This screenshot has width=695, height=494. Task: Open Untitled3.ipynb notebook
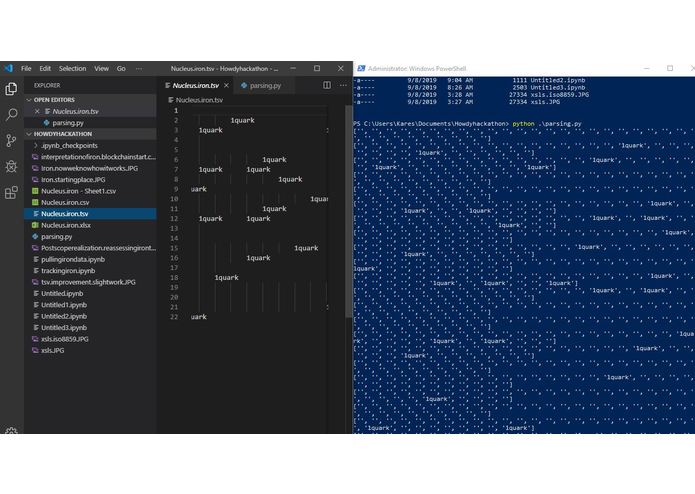[90, 327]
